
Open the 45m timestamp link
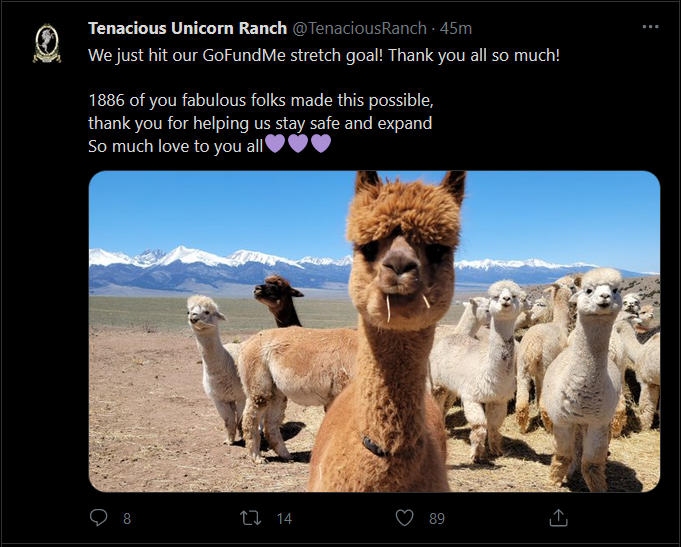456,28
